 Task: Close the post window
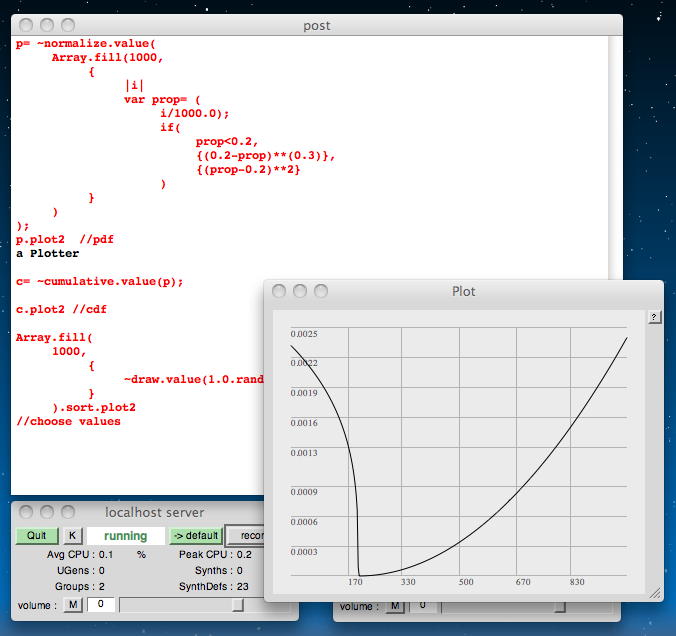click(x=26, y=25)
